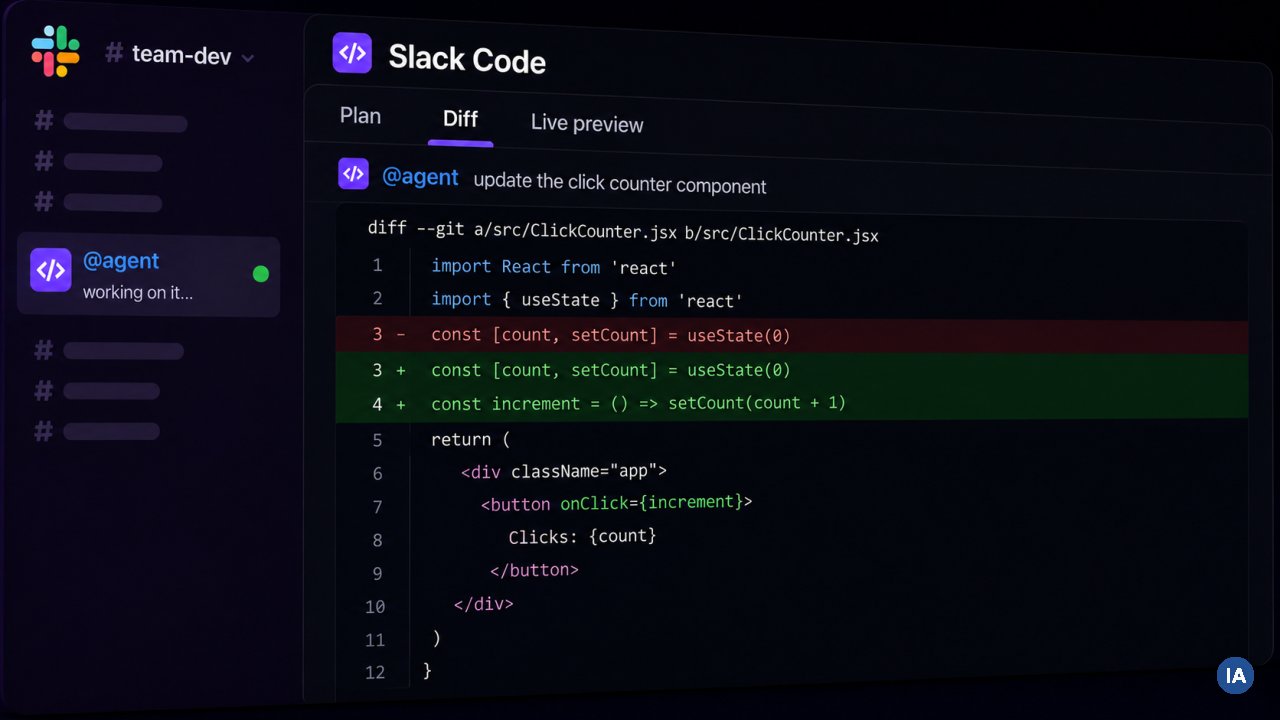The height and width of the screenshot is (720, 1280).
Task: Click the message text 'update the click counter component'
Action: pyautogui.click(x=620, y=184)
